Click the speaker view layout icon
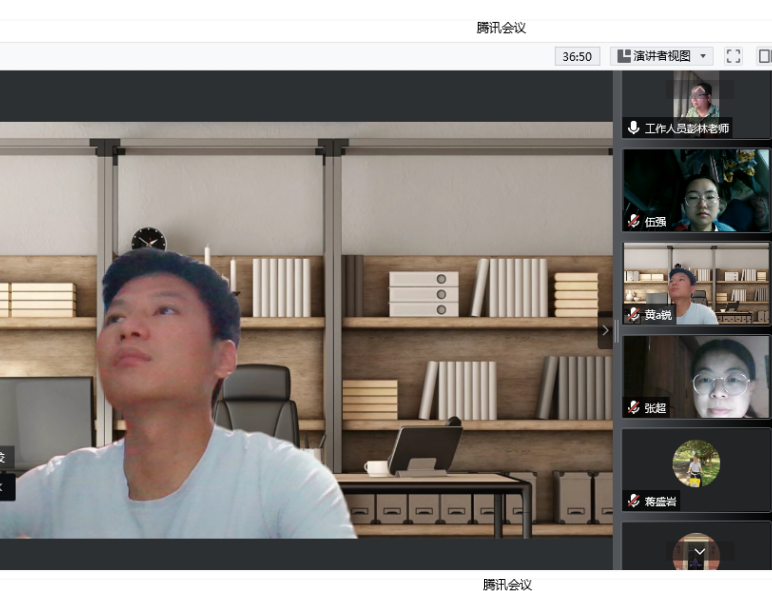 tap(625, 56)
